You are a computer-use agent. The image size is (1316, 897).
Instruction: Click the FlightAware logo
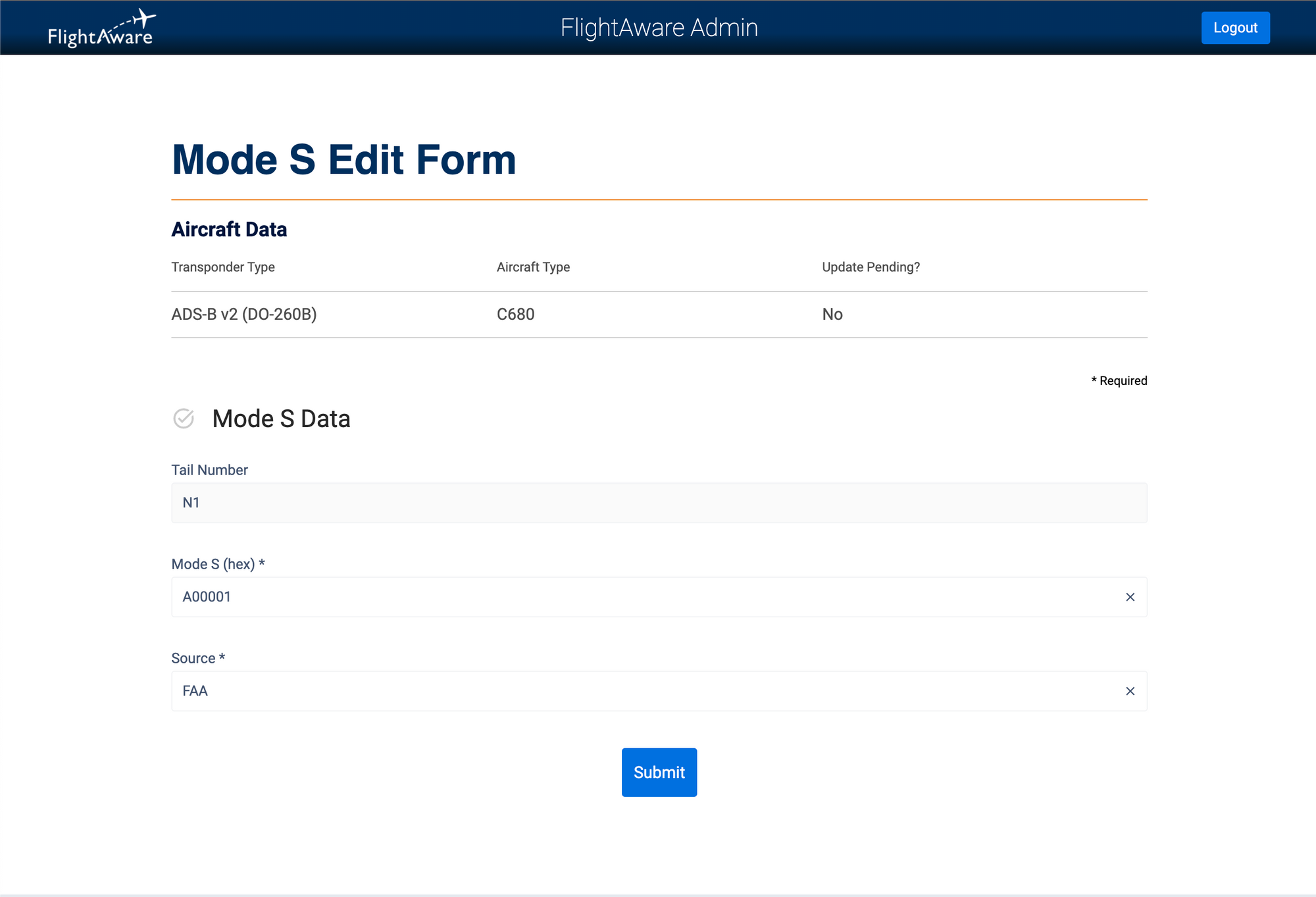pos(101,29)
